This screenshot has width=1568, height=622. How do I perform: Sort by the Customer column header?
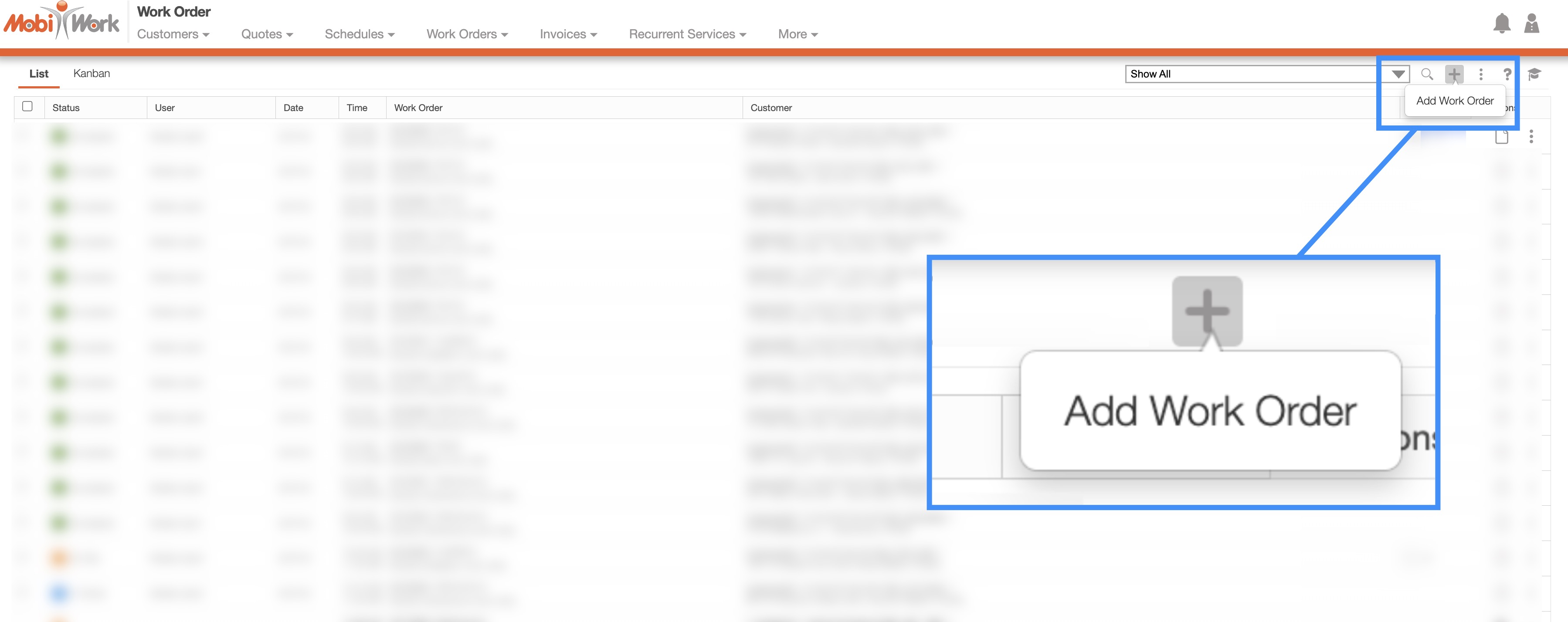click(x=770, y=108)
